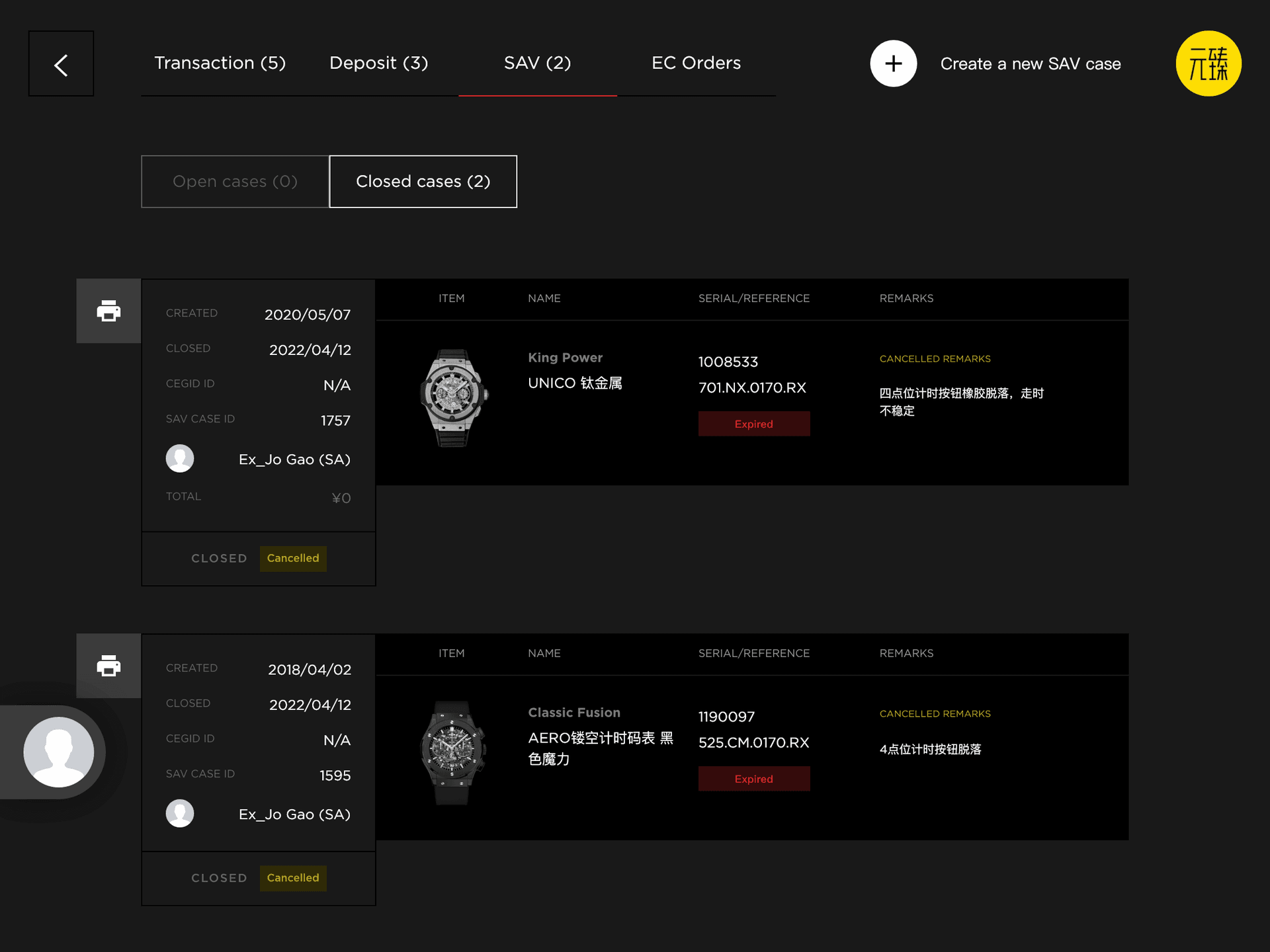1270x952 pixels.
Task: Switch to Open cases (0)
Action: [235, 182]
